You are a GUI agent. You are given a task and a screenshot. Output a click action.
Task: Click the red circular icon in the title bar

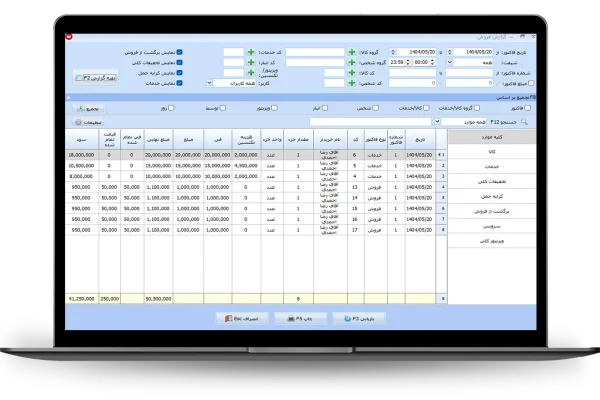click(x=69, y=37)
